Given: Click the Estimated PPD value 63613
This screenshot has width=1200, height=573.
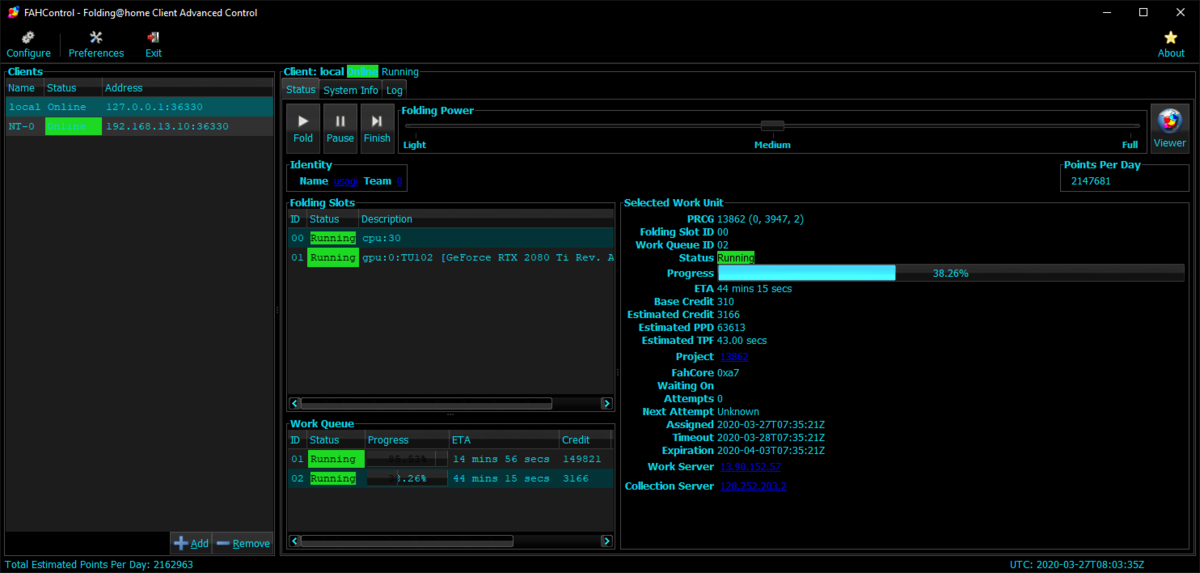Looking at the screenshot, I should pos(732,327).
